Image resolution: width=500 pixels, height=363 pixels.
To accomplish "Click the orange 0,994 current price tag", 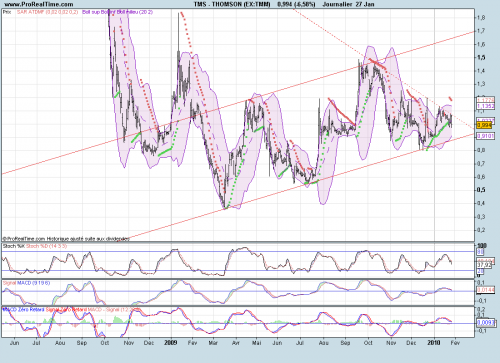I will pos(484,125).
